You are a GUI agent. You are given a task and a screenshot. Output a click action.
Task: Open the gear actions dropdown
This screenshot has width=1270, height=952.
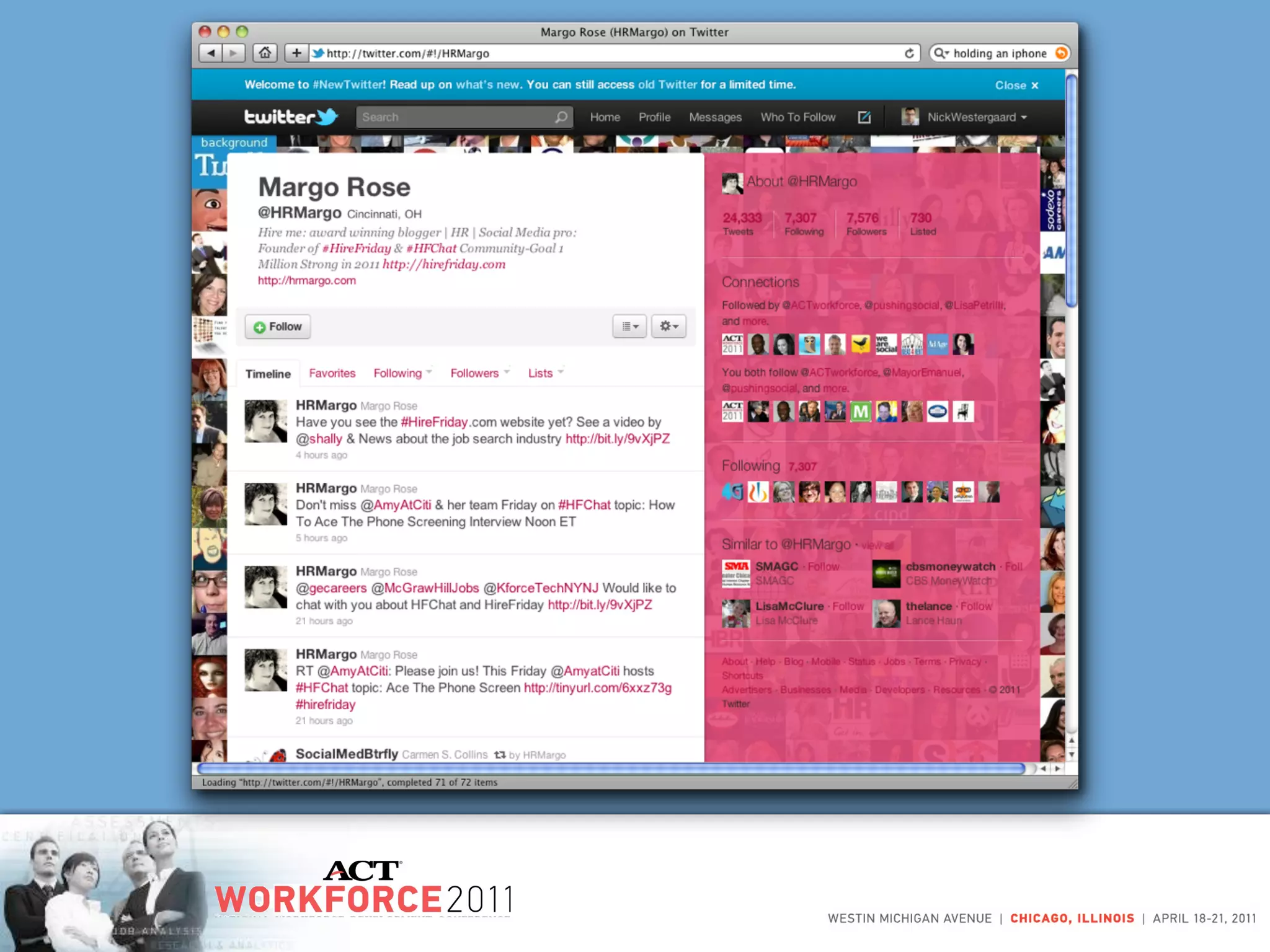tap(668, 326)
